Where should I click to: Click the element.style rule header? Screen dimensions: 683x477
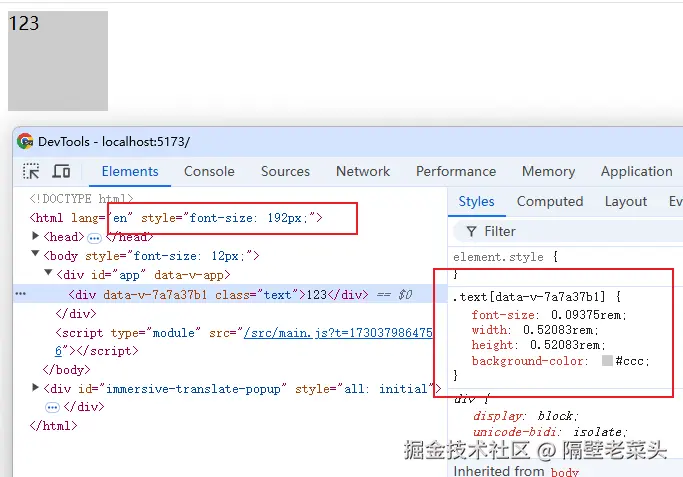[x=505, y=257]
